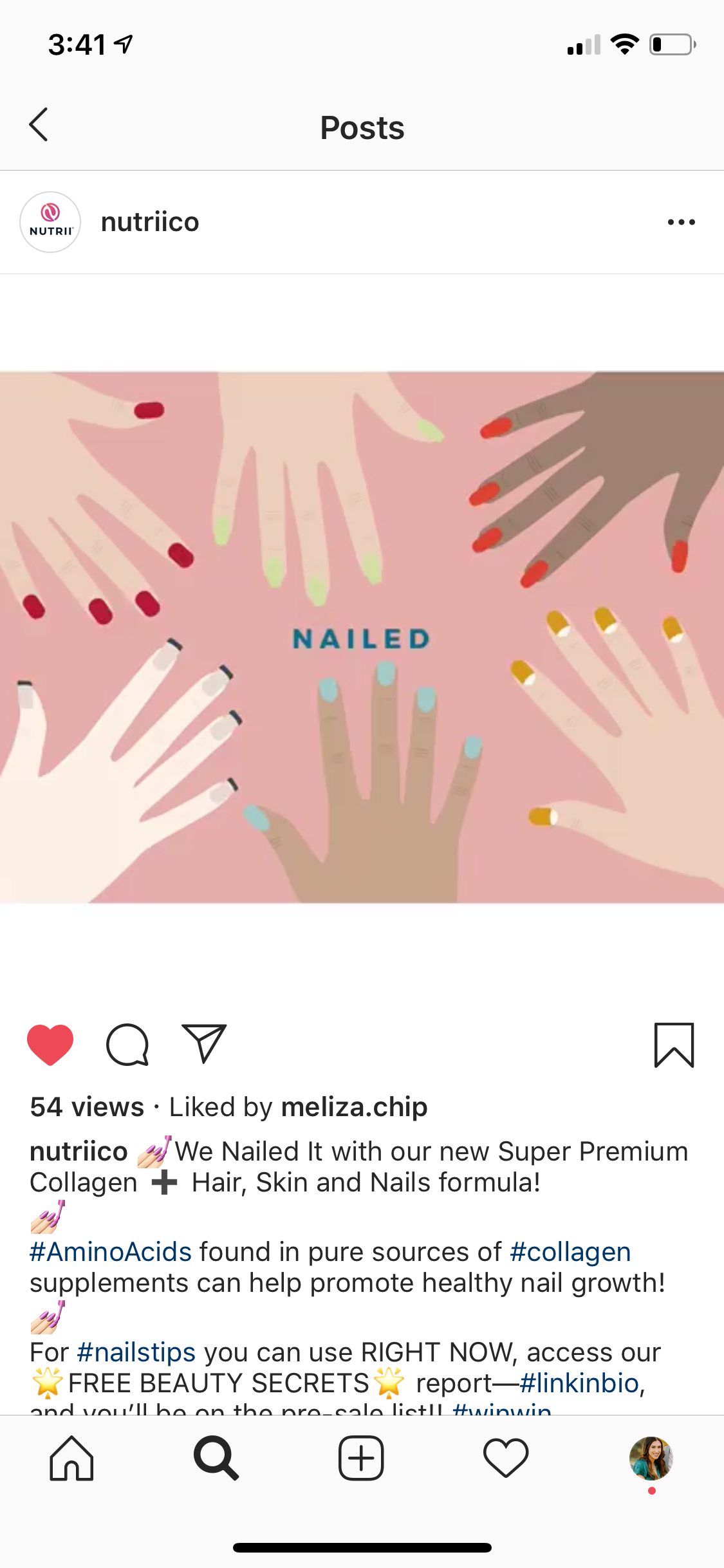Open the Activity heart tab
The height and width of the screenshot is (1568, 724).
506,1459
